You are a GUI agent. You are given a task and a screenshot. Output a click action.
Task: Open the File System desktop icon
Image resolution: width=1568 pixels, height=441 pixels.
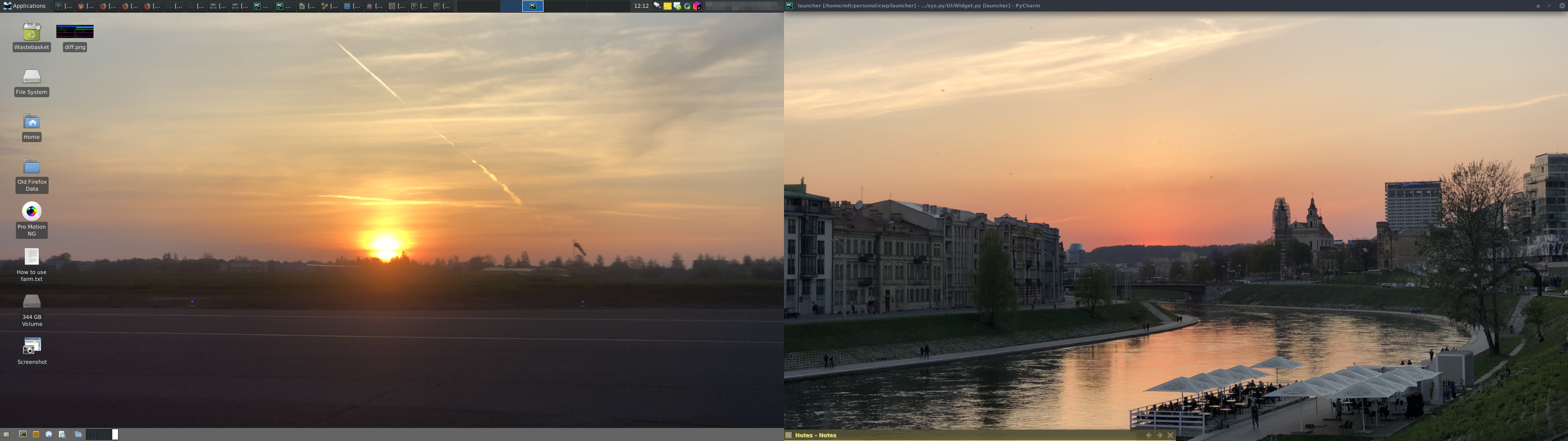coord(32,77)
